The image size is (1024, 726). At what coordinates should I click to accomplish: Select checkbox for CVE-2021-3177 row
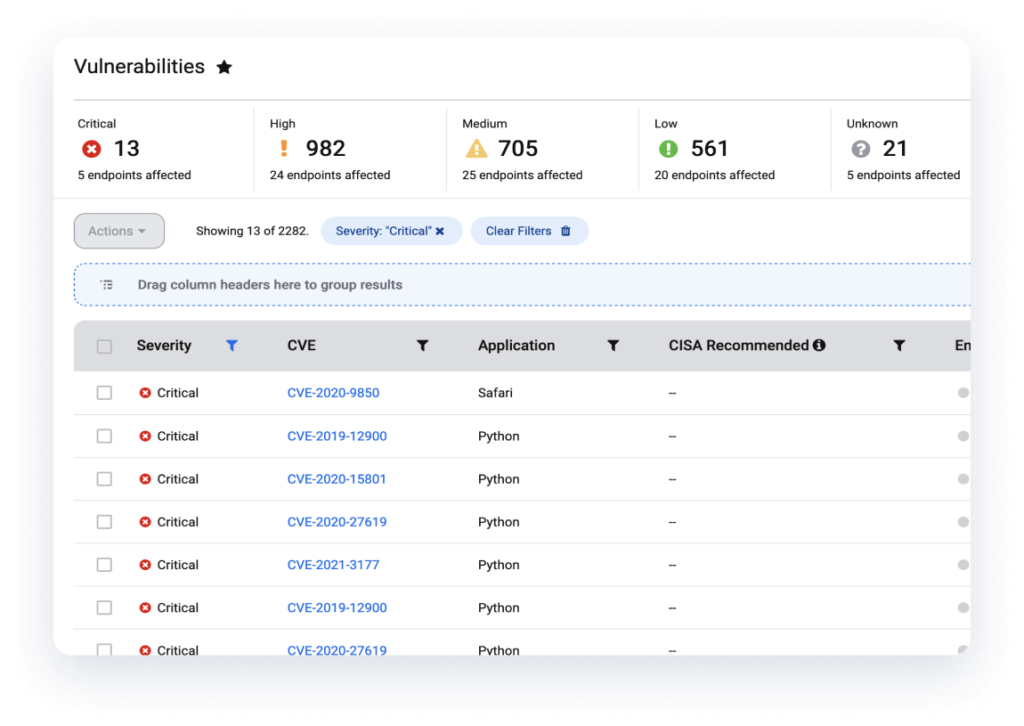[104, 565]
